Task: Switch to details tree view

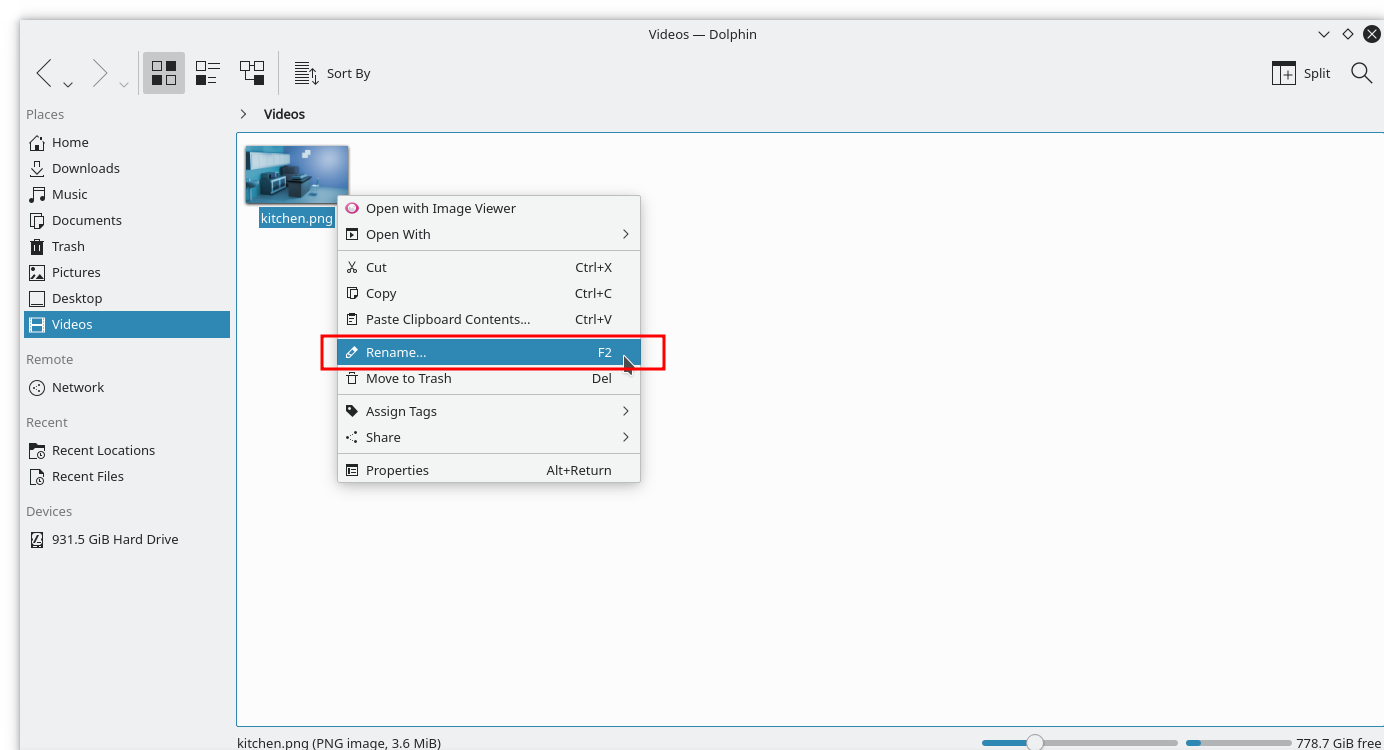Action: (252, 72)
